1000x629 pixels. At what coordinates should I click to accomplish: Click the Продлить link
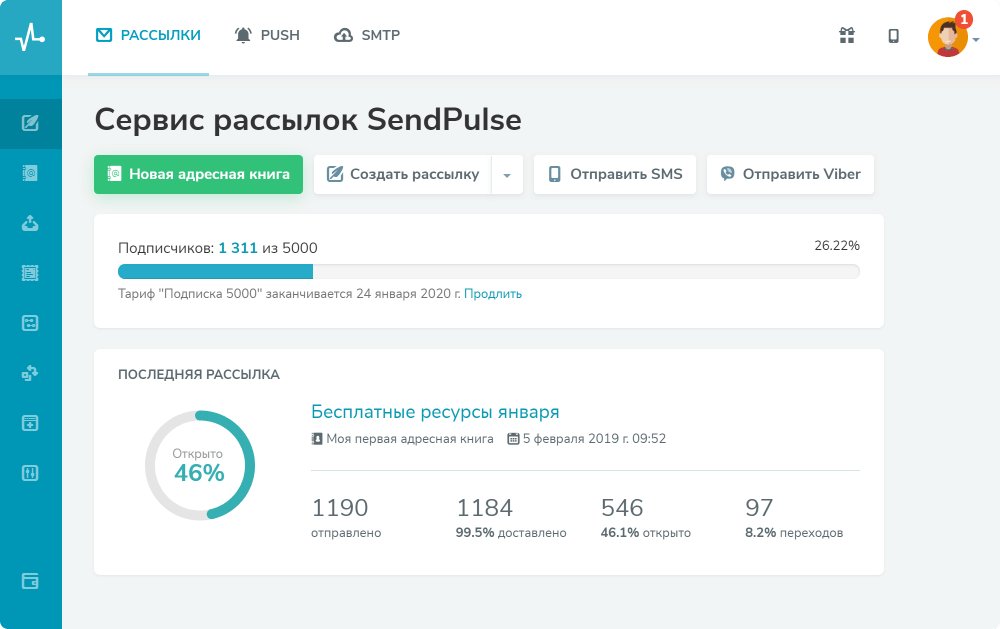(492, 294)
